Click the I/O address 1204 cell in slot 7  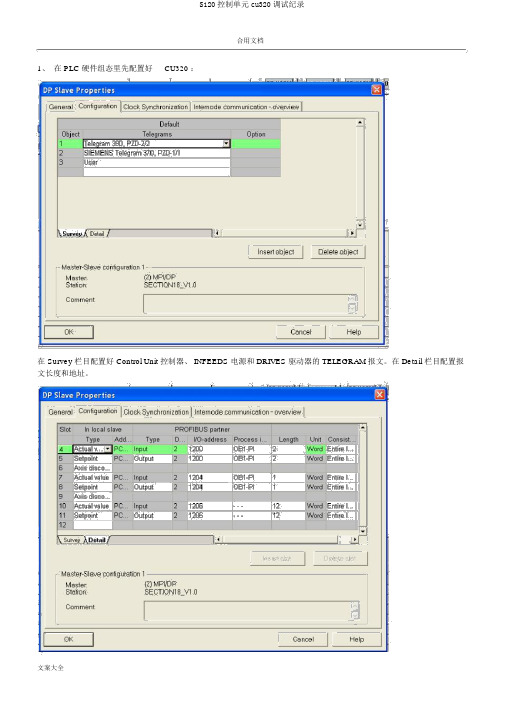tap(210, 478)
